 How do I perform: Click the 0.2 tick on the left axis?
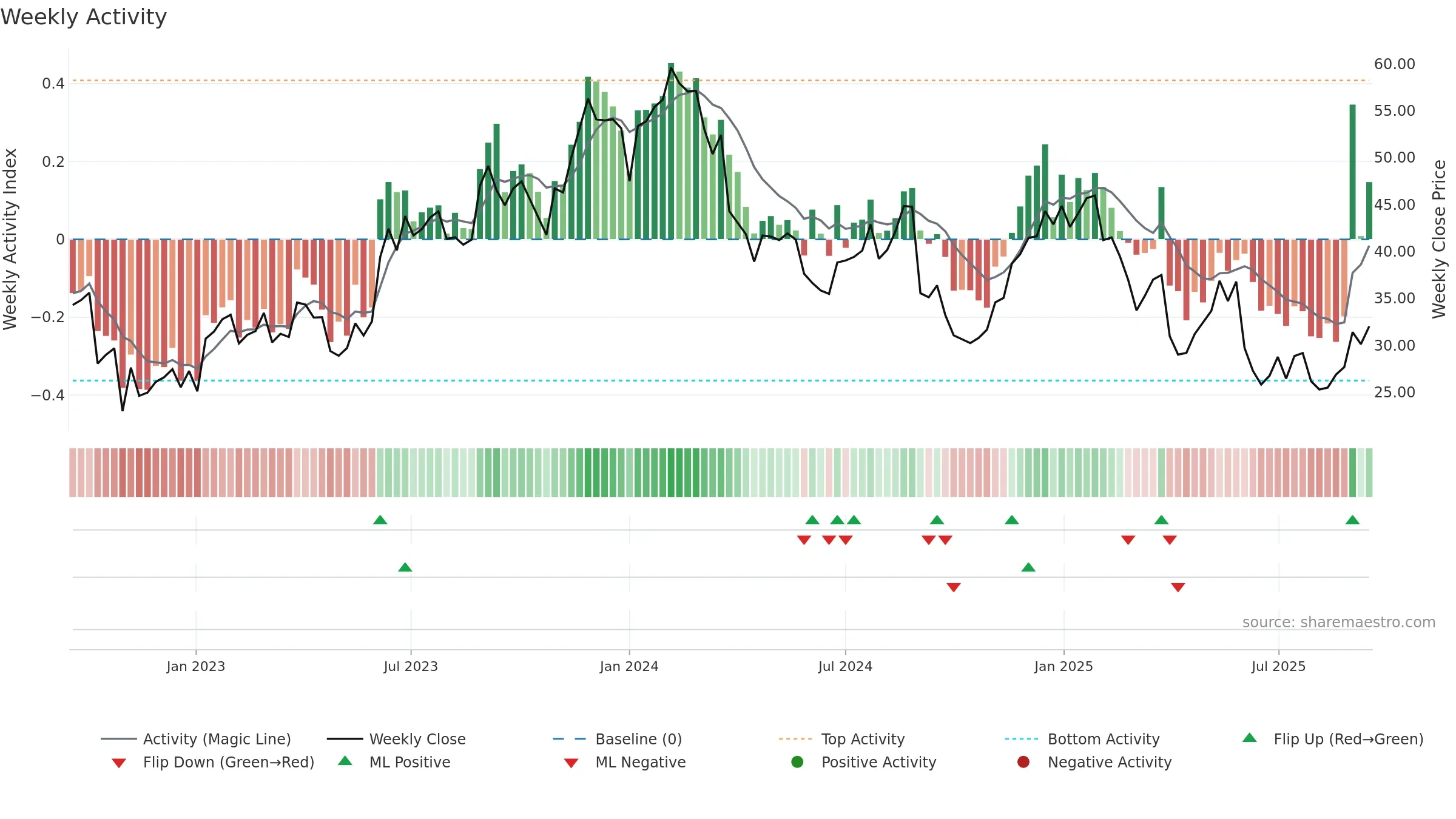point(53,161)
